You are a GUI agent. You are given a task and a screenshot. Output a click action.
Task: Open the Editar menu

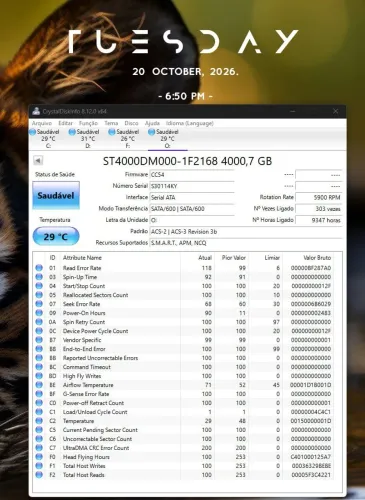65,123
